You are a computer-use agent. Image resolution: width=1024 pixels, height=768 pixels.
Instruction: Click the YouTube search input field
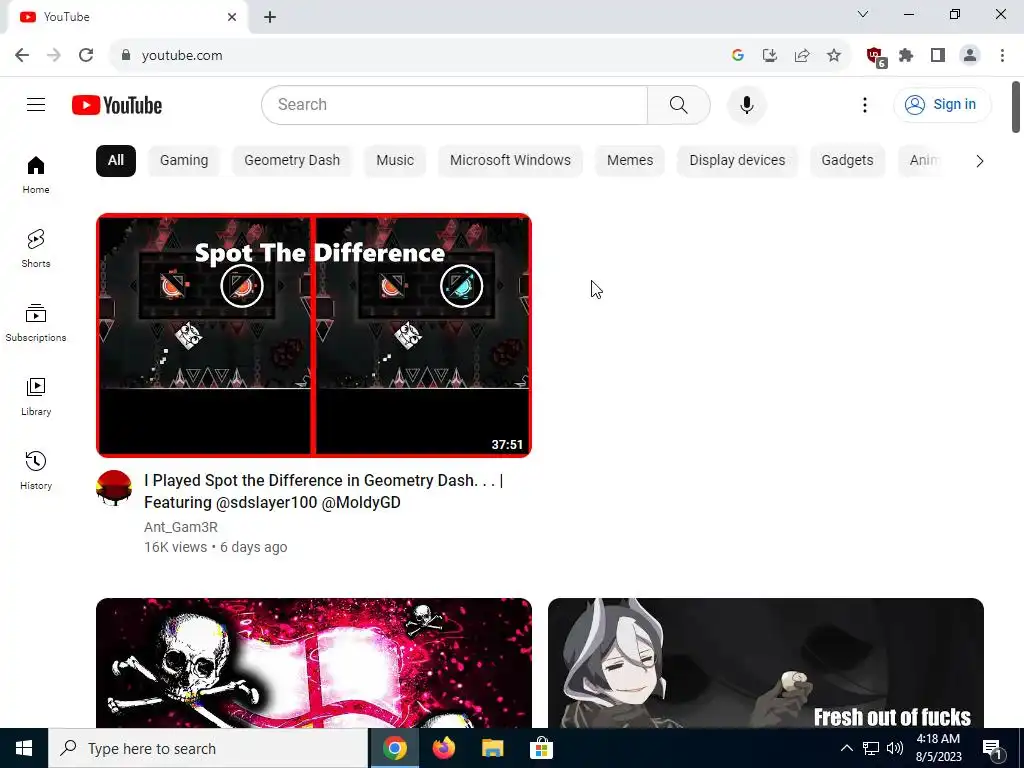coord(455,104)
